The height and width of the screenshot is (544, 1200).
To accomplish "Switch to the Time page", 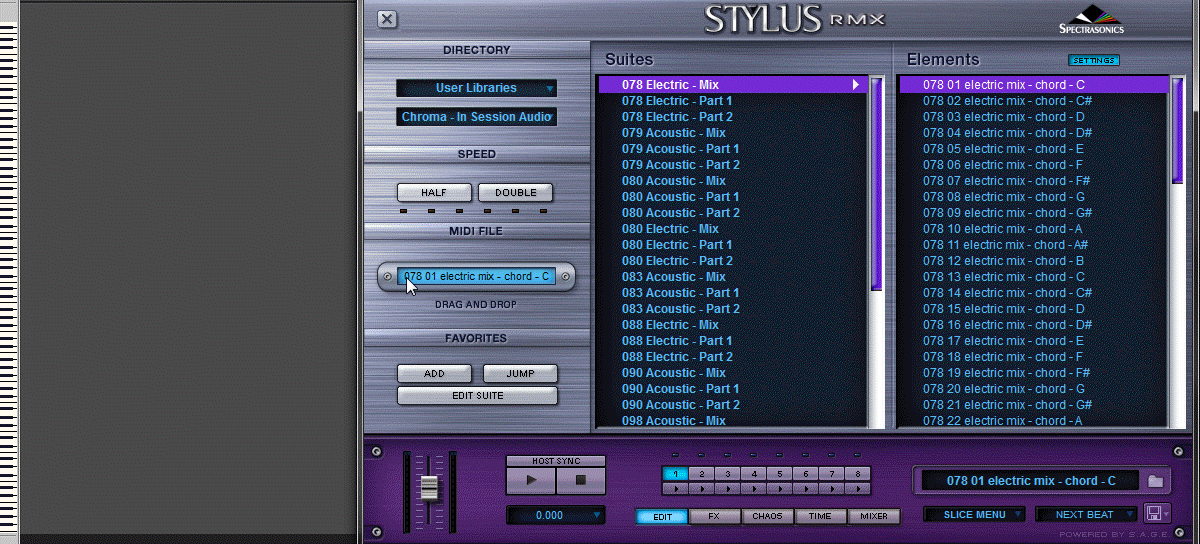I will click(820, 517).
